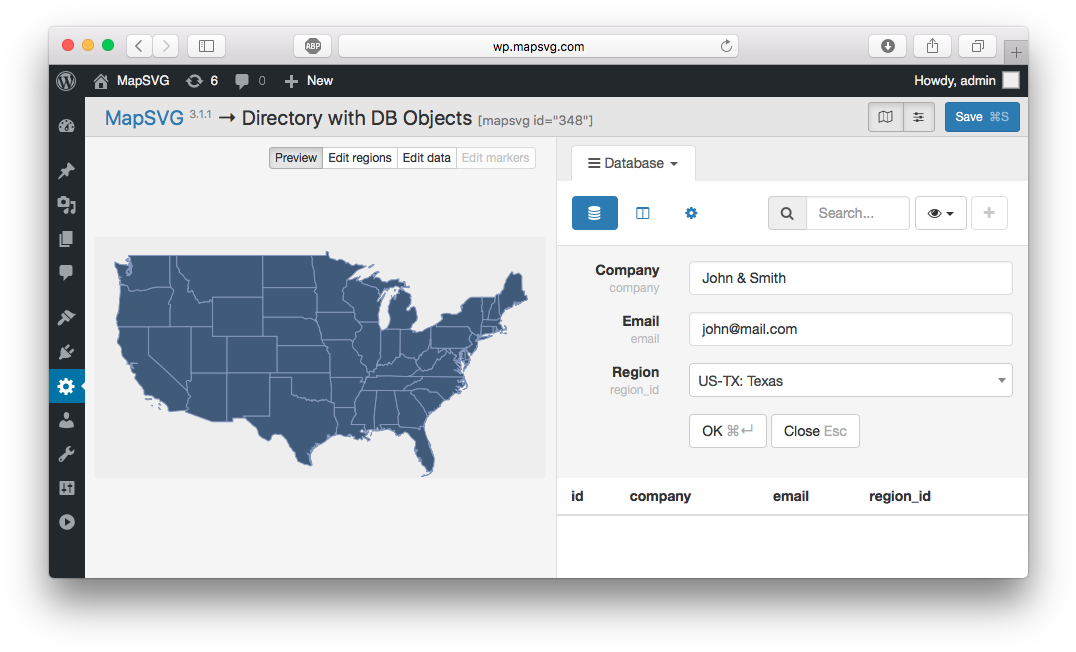Switch to Edit data mode
The width and height of the screenshot is (1076, 652).
point(427,158)
